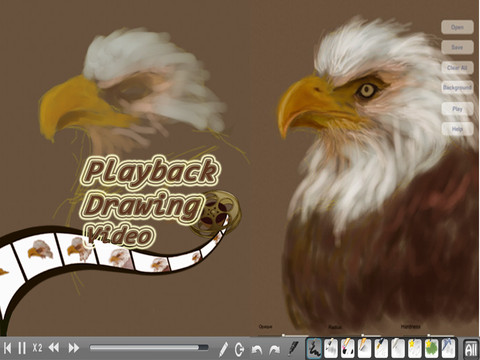Click the skip to start playback button
This screenshot has width=480, height=360.
click(8, 348)
